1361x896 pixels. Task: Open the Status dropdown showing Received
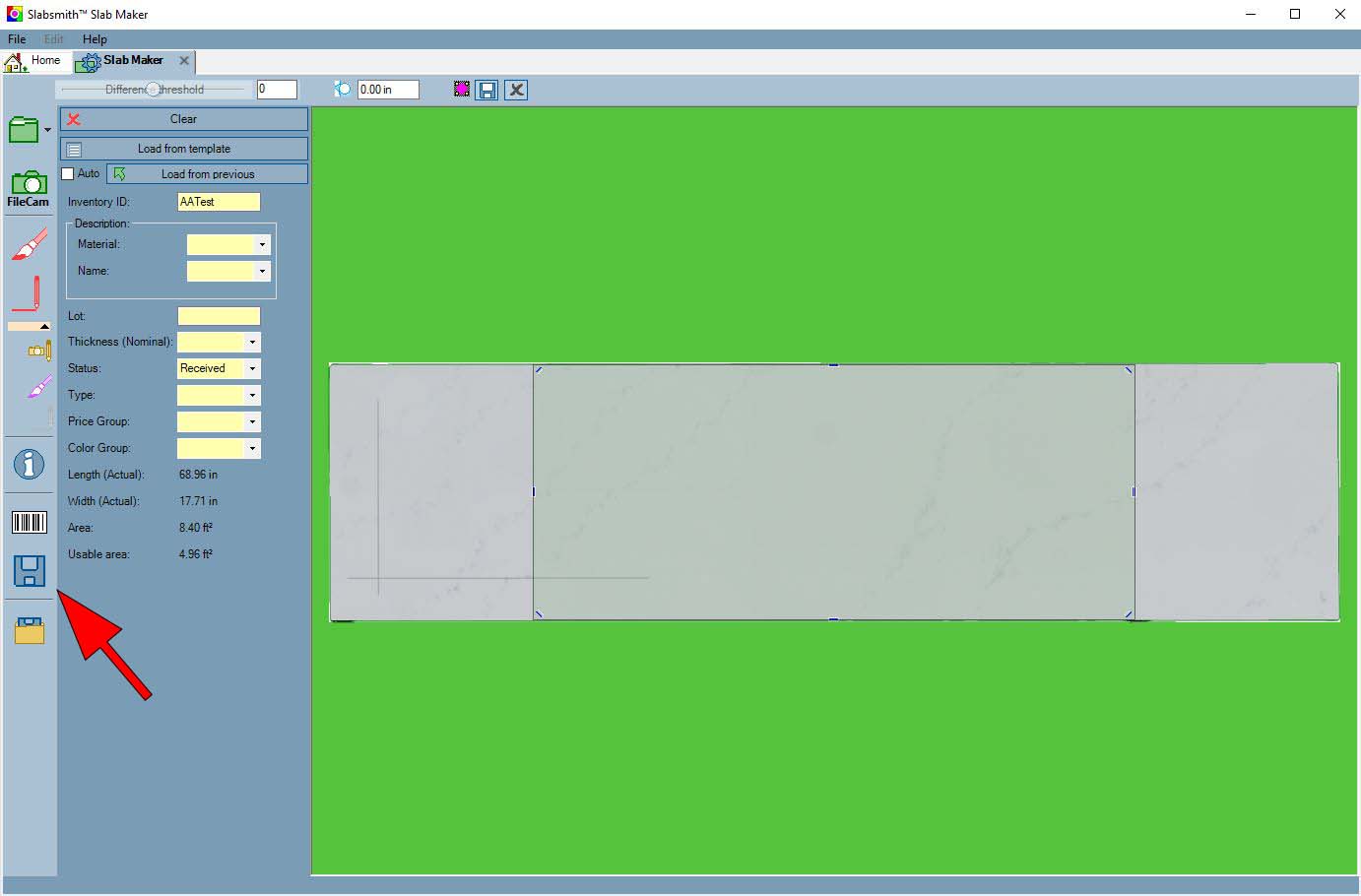pyautogui.click(x=252, y=368)
